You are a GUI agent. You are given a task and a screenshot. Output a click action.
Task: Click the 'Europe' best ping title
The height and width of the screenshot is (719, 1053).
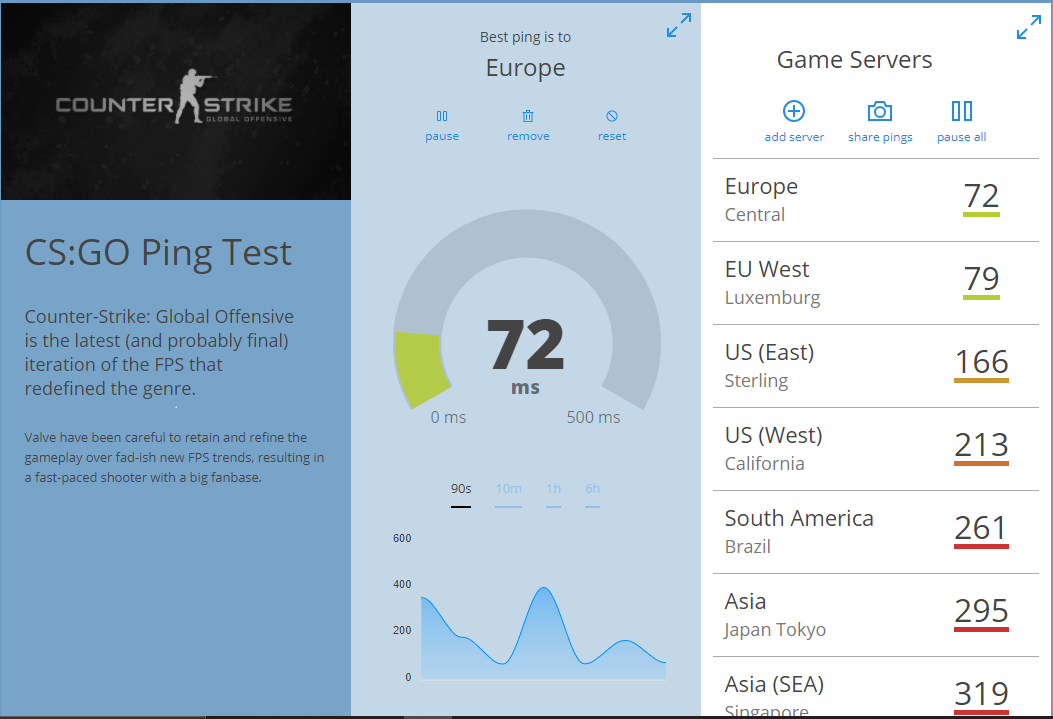pos(525,68)
